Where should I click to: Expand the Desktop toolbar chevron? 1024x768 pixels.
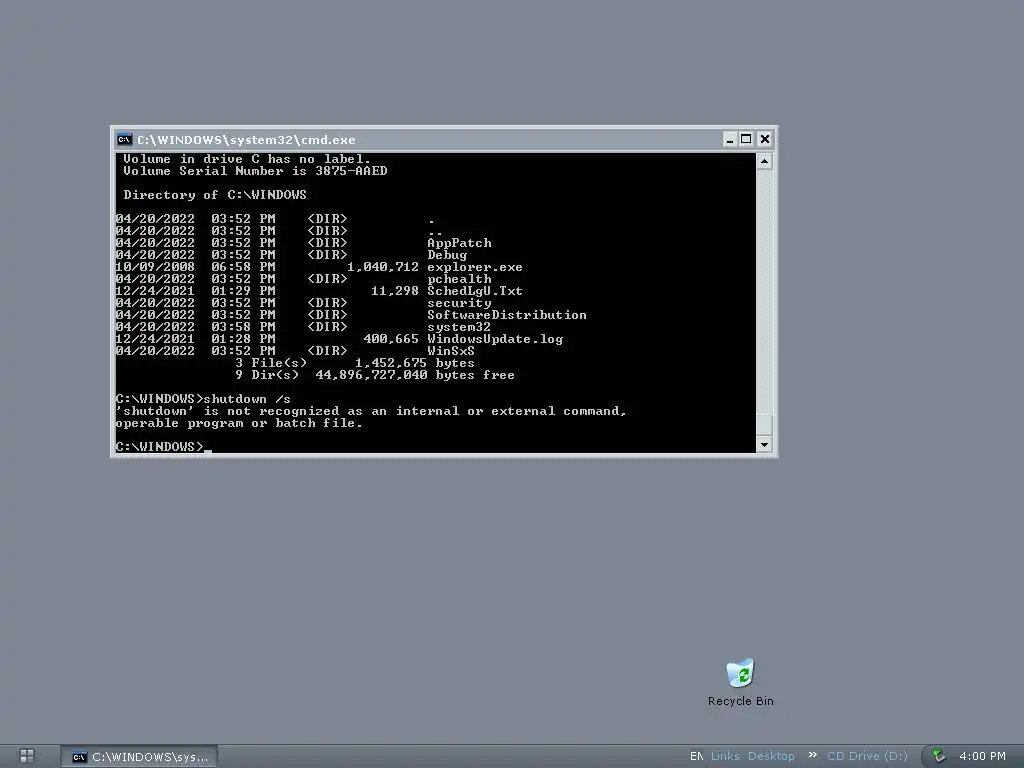pyautogui.click(x=812, y=755)
